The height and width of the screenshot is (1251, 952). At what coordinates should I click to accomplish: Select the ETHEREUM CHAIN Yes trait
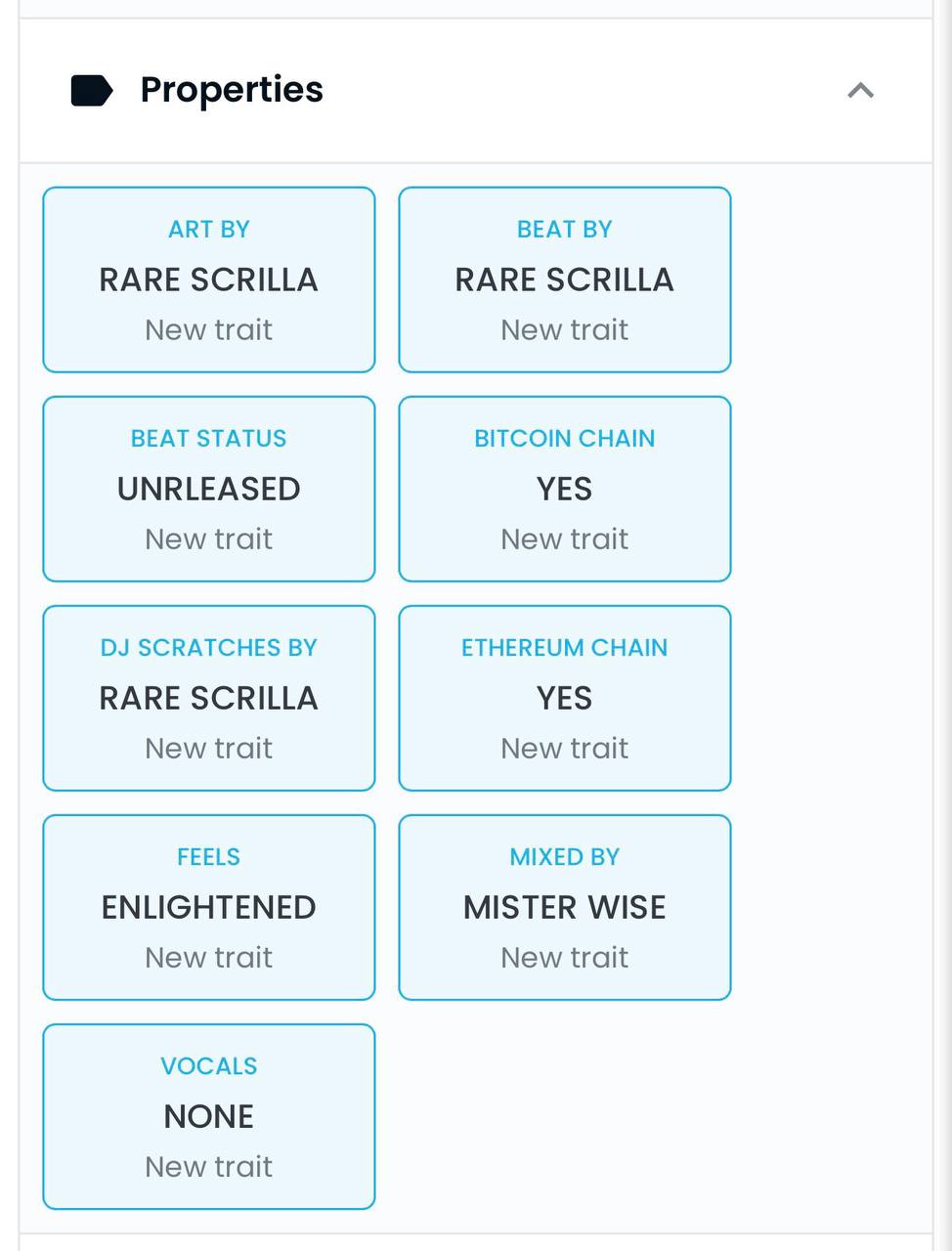point(565,698)
